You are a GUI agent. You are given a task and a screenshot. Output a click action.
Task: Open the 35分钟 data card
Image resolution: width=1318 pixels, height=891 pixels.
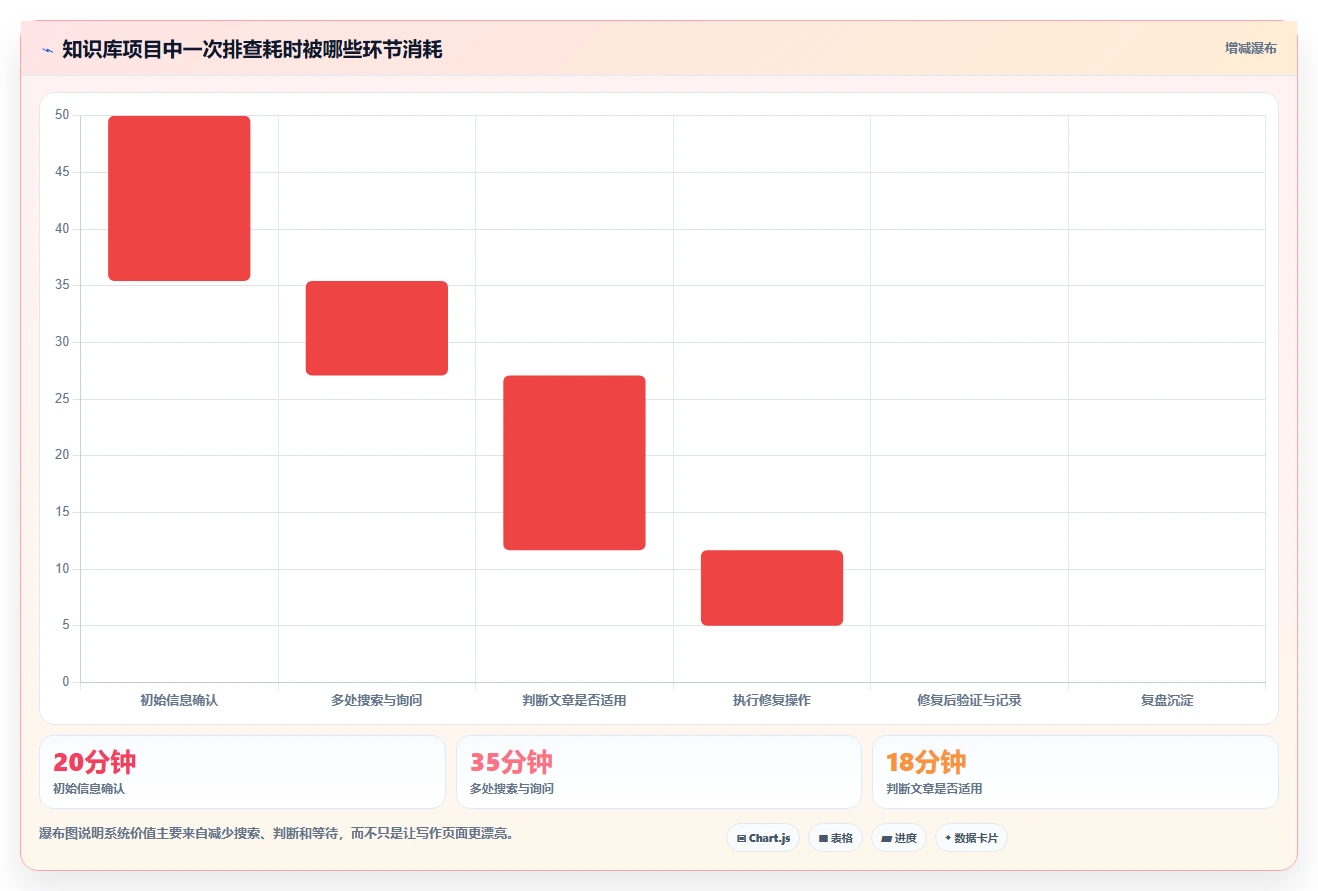click(x=659, y=772)
